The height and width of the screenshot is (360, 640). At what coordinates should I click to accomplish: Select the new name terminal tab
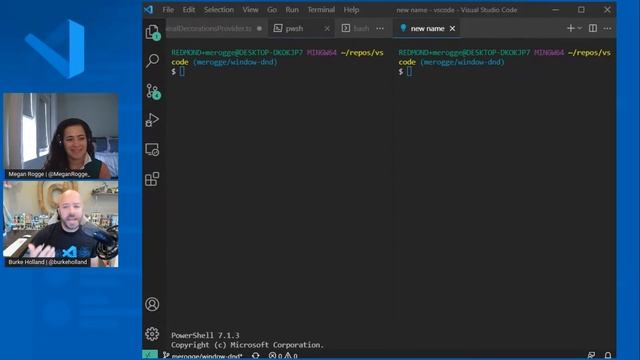point(427,29)
